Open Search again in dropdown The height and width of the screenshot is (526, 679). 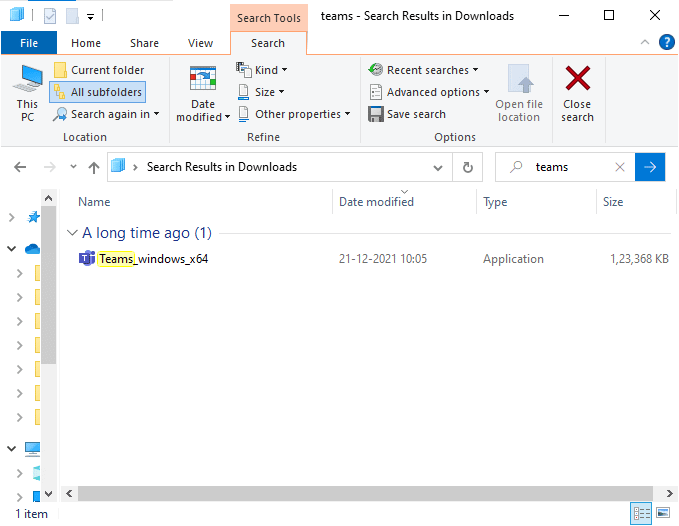point(107,114)
